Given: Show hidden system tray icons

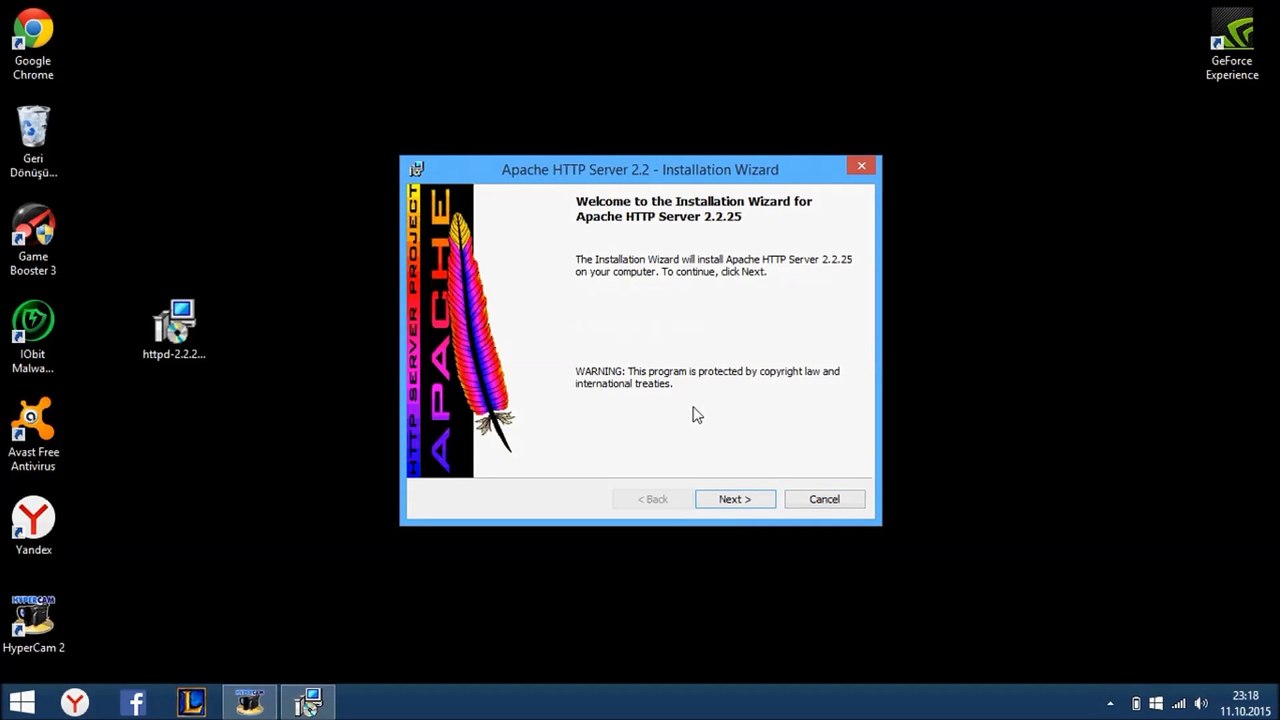Looking at the screenshot, I should pyautogui.click(x=1110, y=704).
